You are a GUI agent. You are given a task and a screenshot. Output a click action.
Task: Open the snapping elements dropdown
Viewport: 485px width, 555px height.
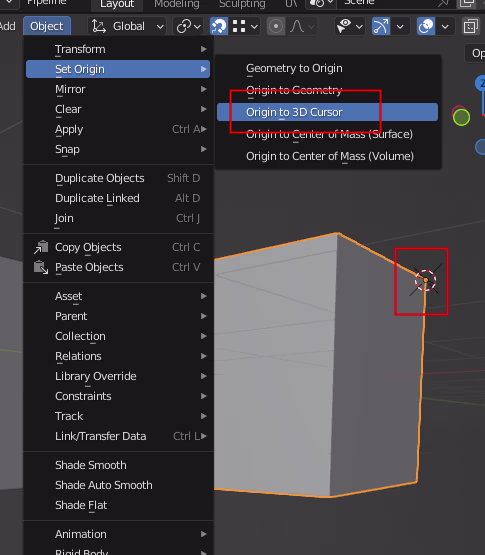click(245, 26)
